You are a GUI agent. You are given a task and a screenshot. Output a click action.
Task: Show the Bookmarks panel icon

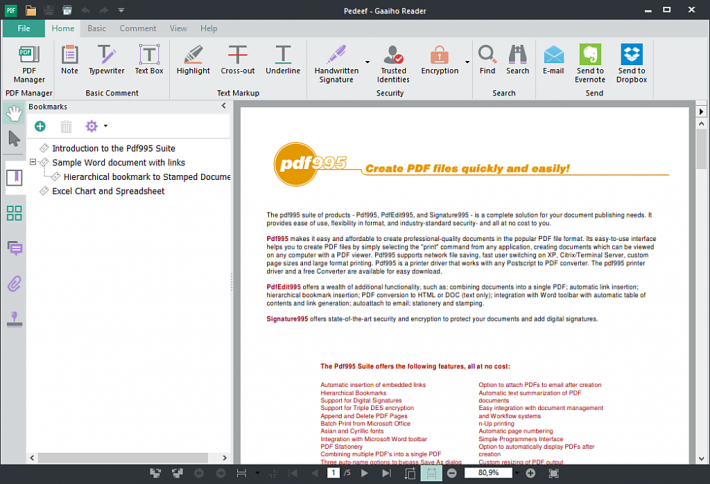14,177
